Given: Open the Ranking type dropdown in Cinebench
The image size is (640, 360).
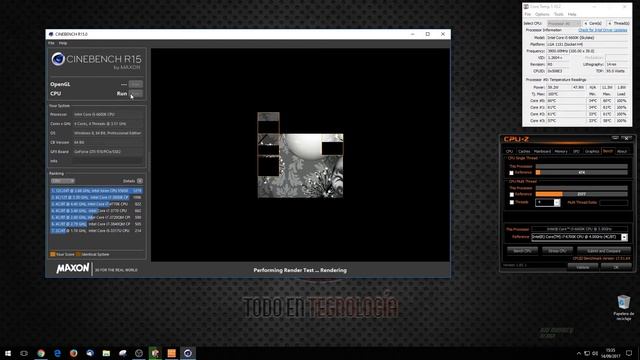Looking at the screenshot, I should coord(63,181).
